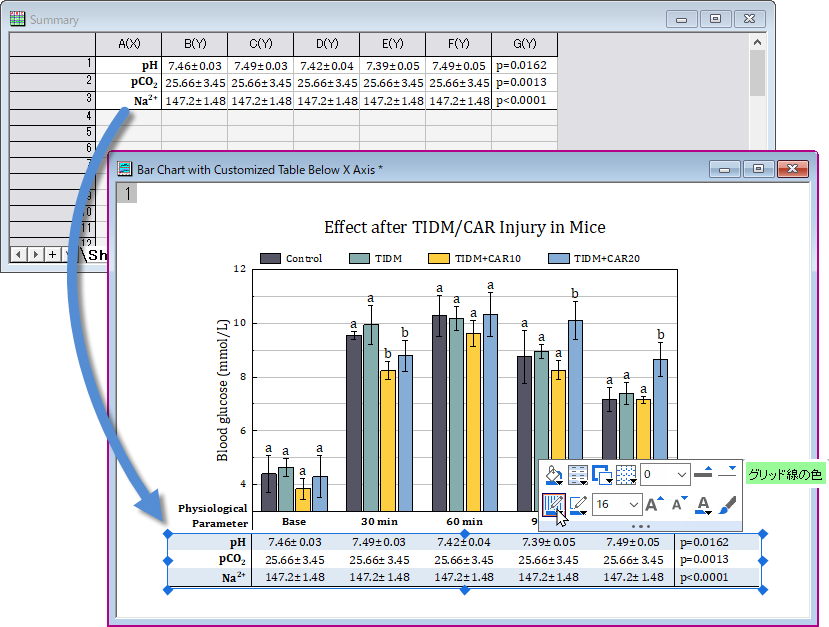Expand mini toolbar with three dots
The width and height of the screenshot is (829, 627).
coord(640,526)
